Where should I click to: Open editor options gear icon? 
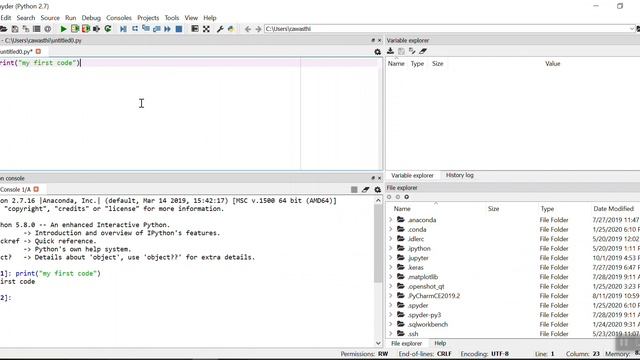[378, 52]
